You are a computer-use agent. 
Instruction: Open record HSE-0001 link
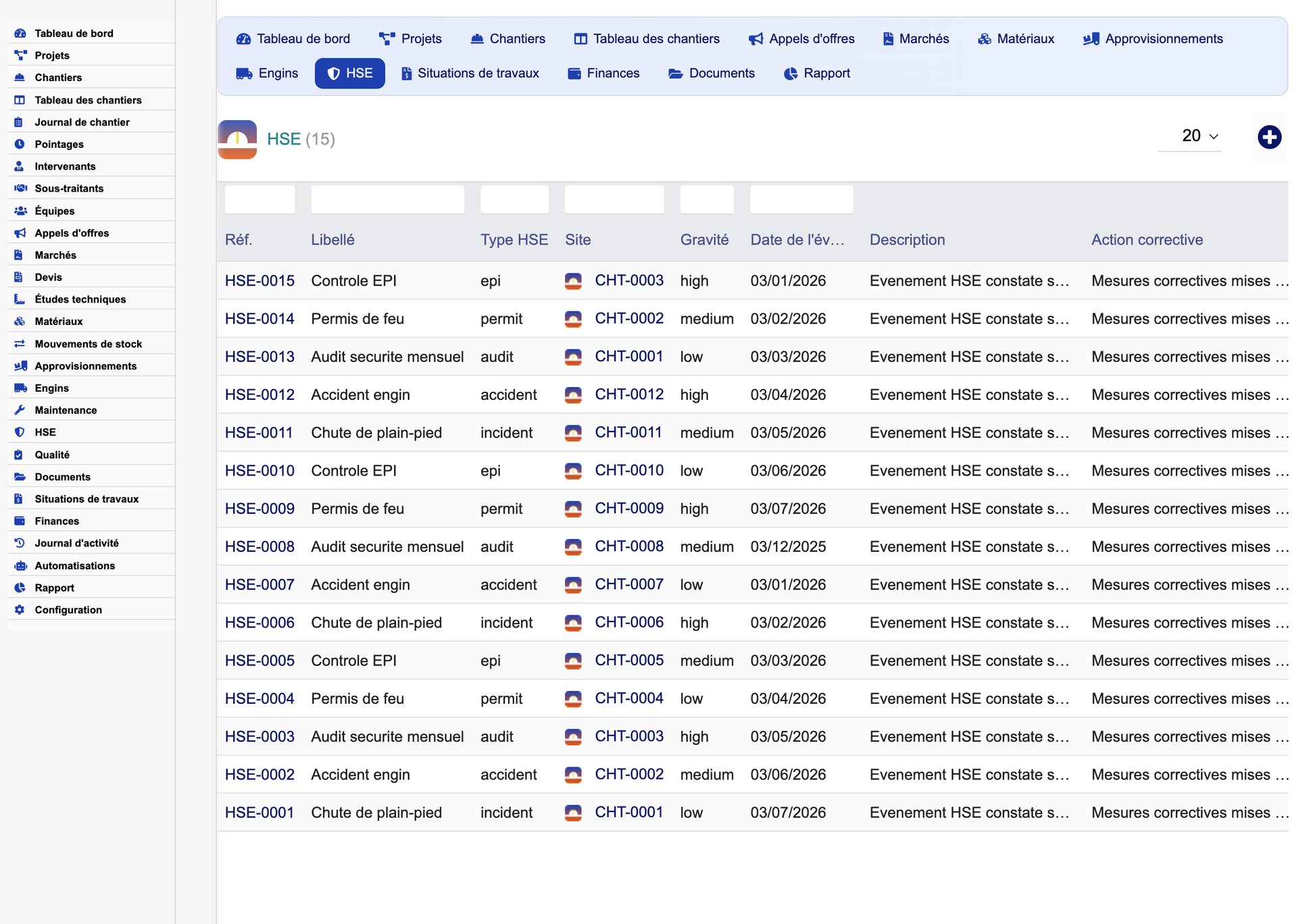click(x=259, y=813)
